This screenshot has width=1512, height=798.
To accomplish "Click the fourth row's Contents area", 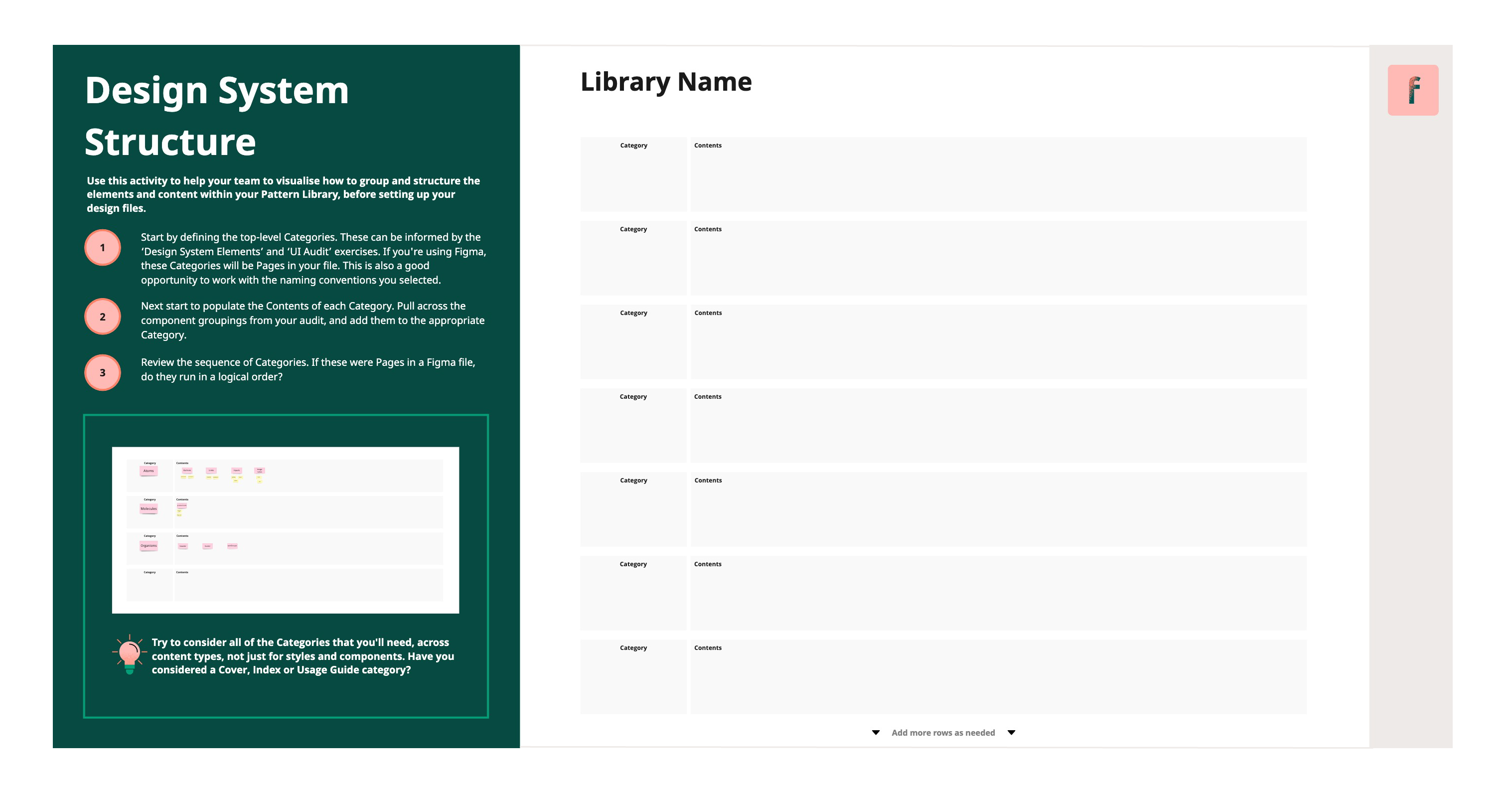I will coord(998,426).
